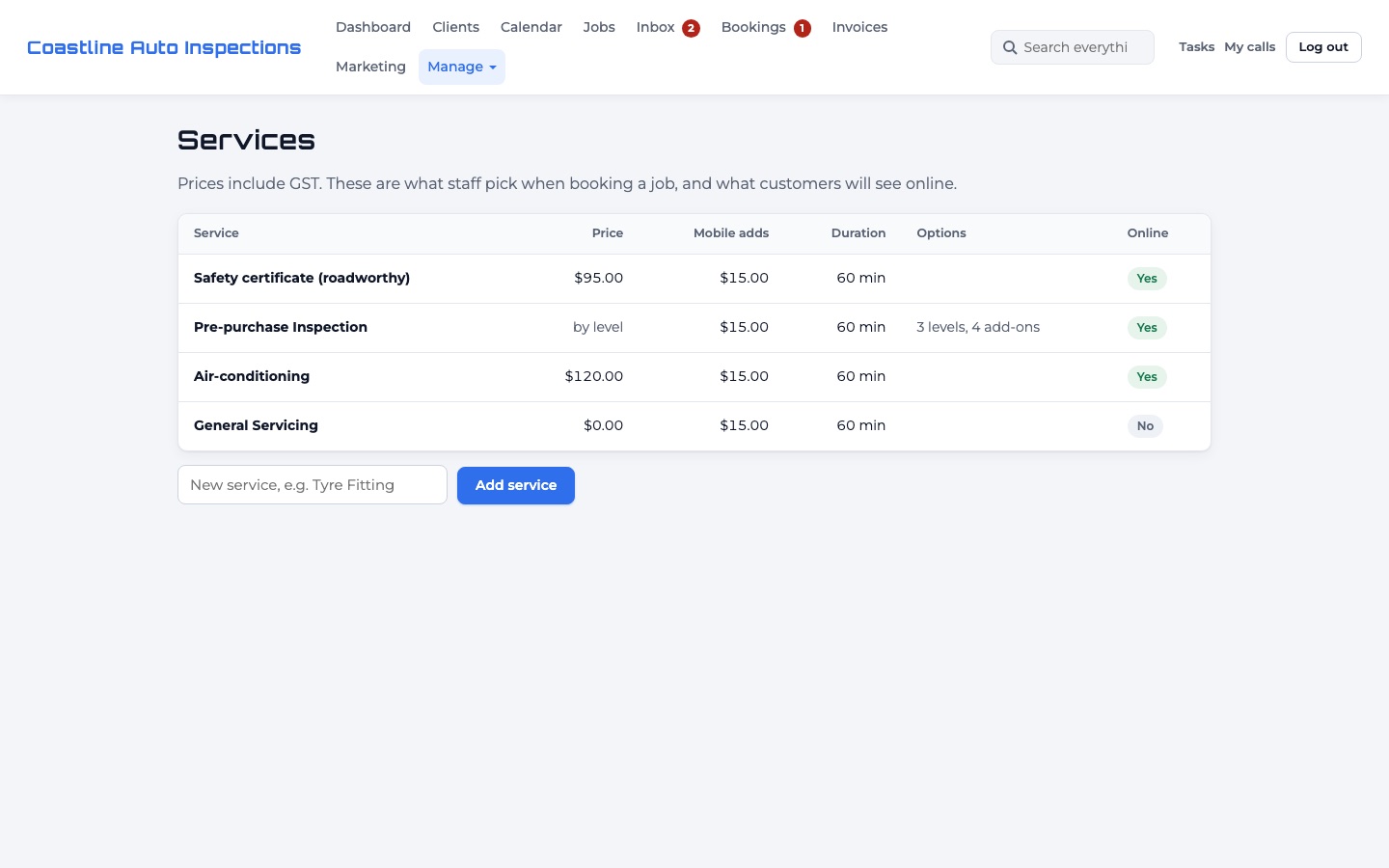The height and width of the screenshot is (868, 1389).
Task: Click the Price column header
Action: click(x=608, y=233)
